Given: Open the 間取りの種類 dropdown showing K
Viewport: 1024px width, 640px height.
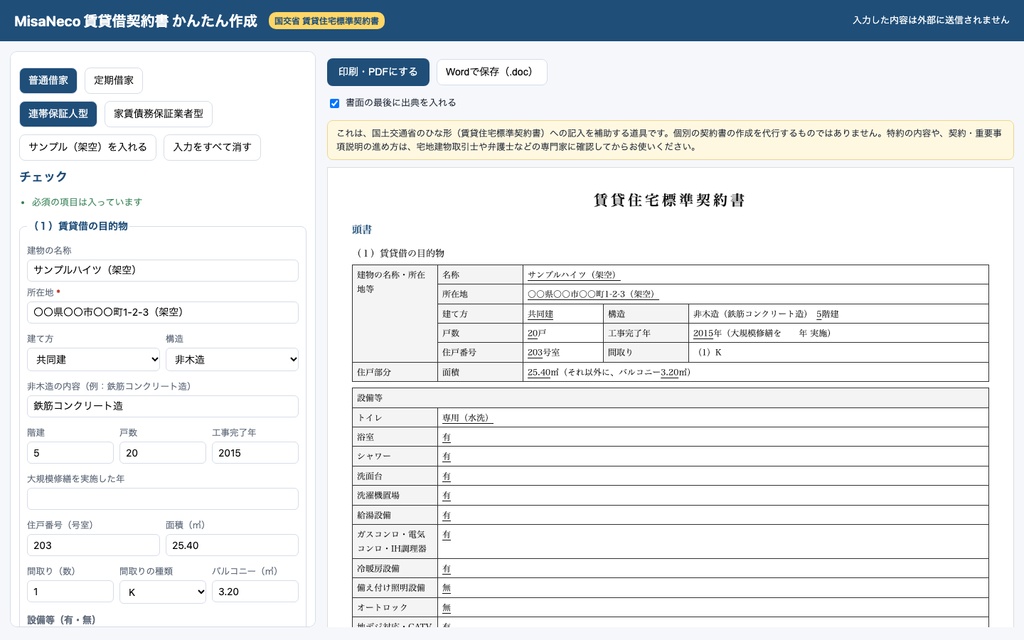Looking at the screenshot, I should pos(163,592).
